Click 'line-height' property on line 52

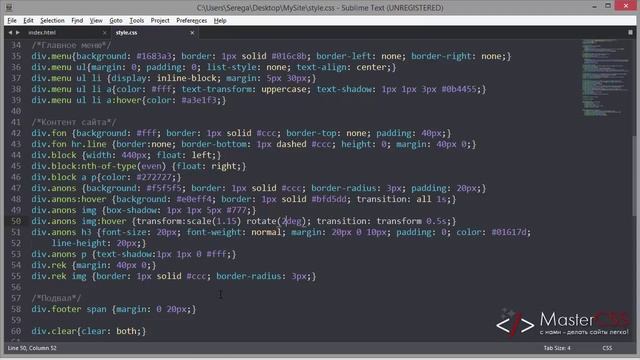pyautogui.click(x=79, y=243)
